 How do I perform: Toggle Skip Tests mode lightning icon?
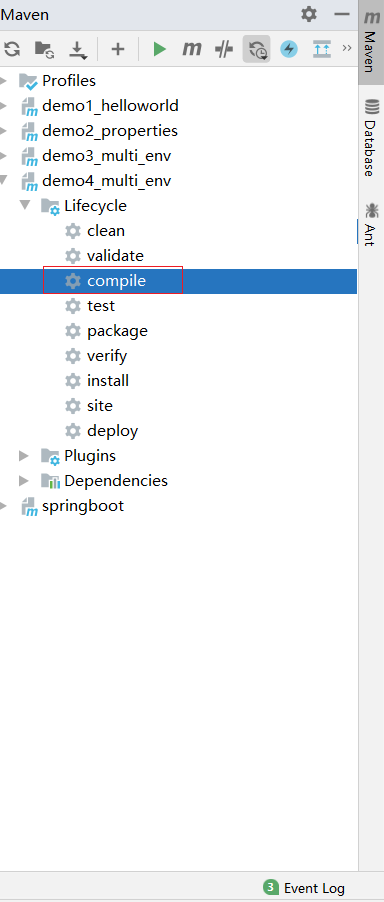[289, 49]
